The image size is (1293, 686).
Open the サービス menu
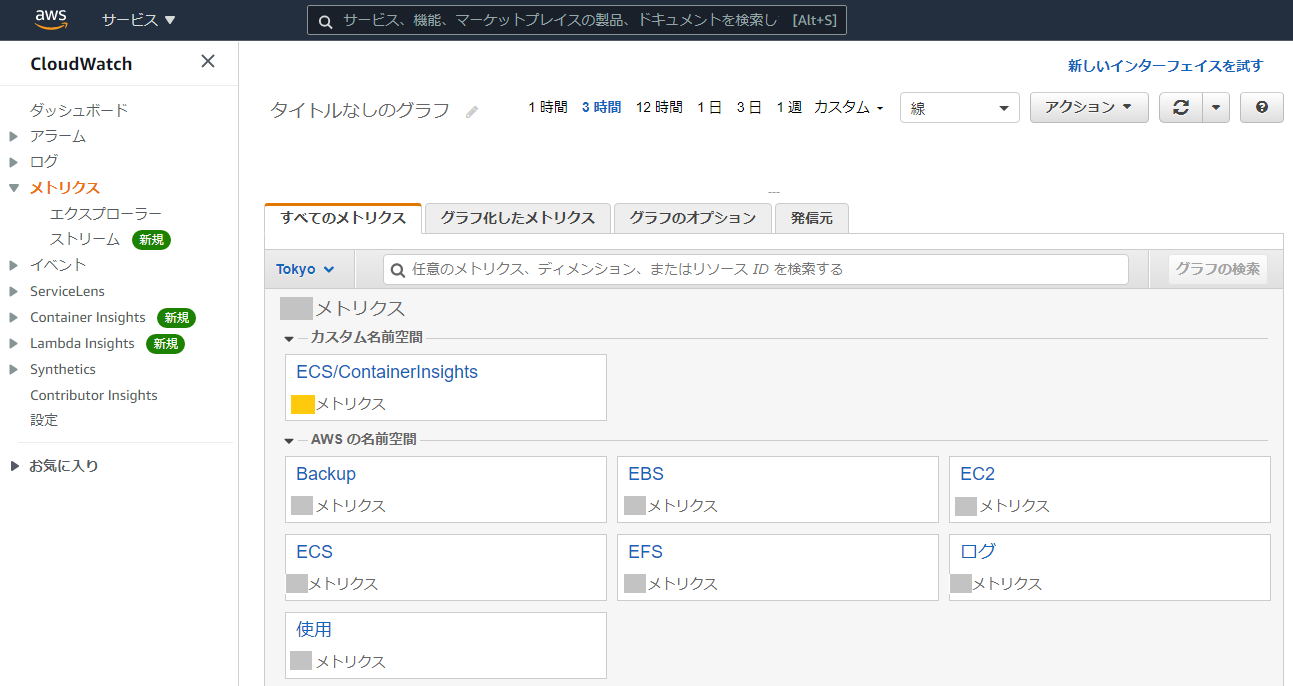(138, 20)
